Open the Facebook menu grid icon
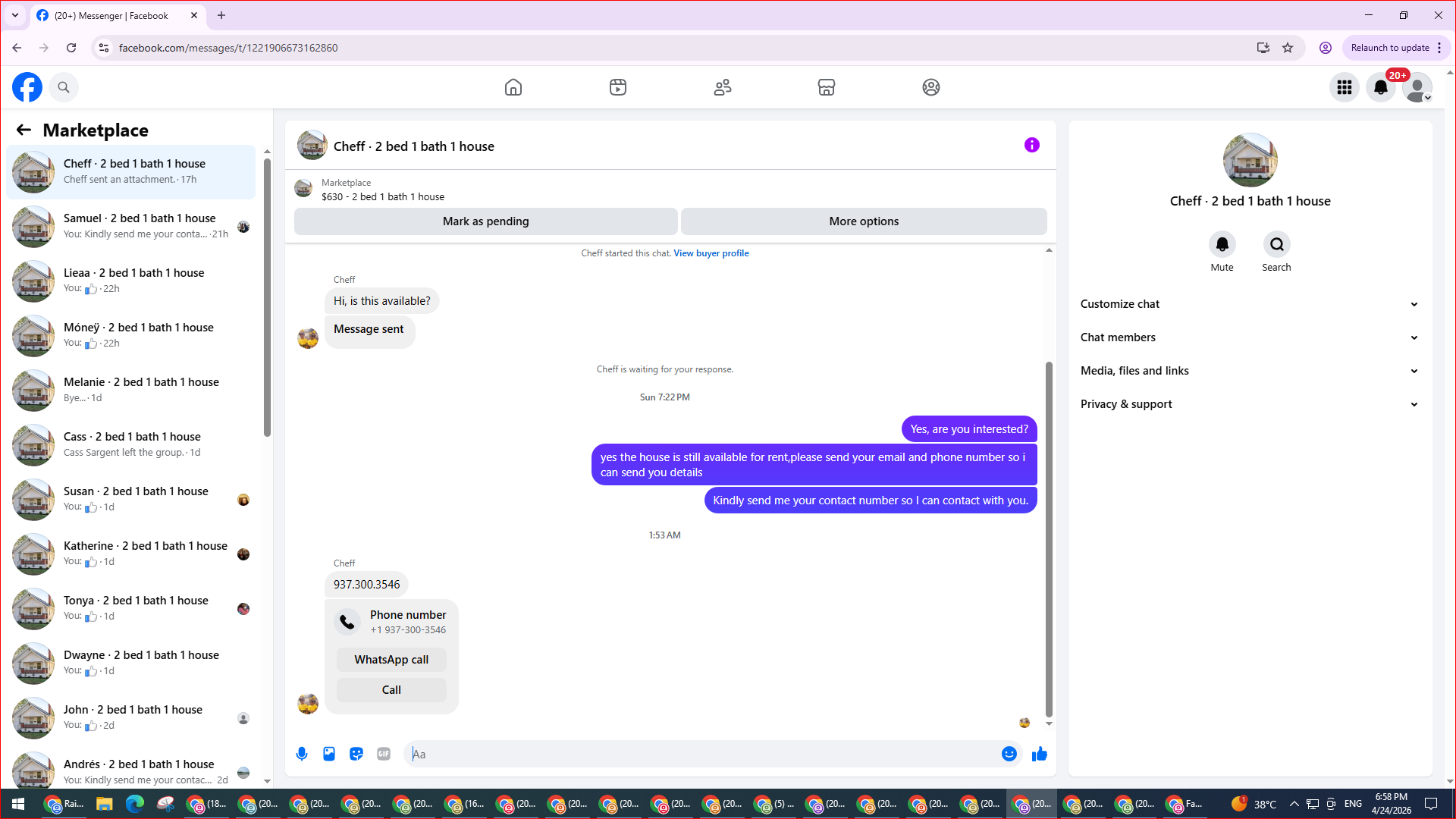The height and width of the screenshot is (819, 1456). pyautogui.click(x=1345, y=87)
